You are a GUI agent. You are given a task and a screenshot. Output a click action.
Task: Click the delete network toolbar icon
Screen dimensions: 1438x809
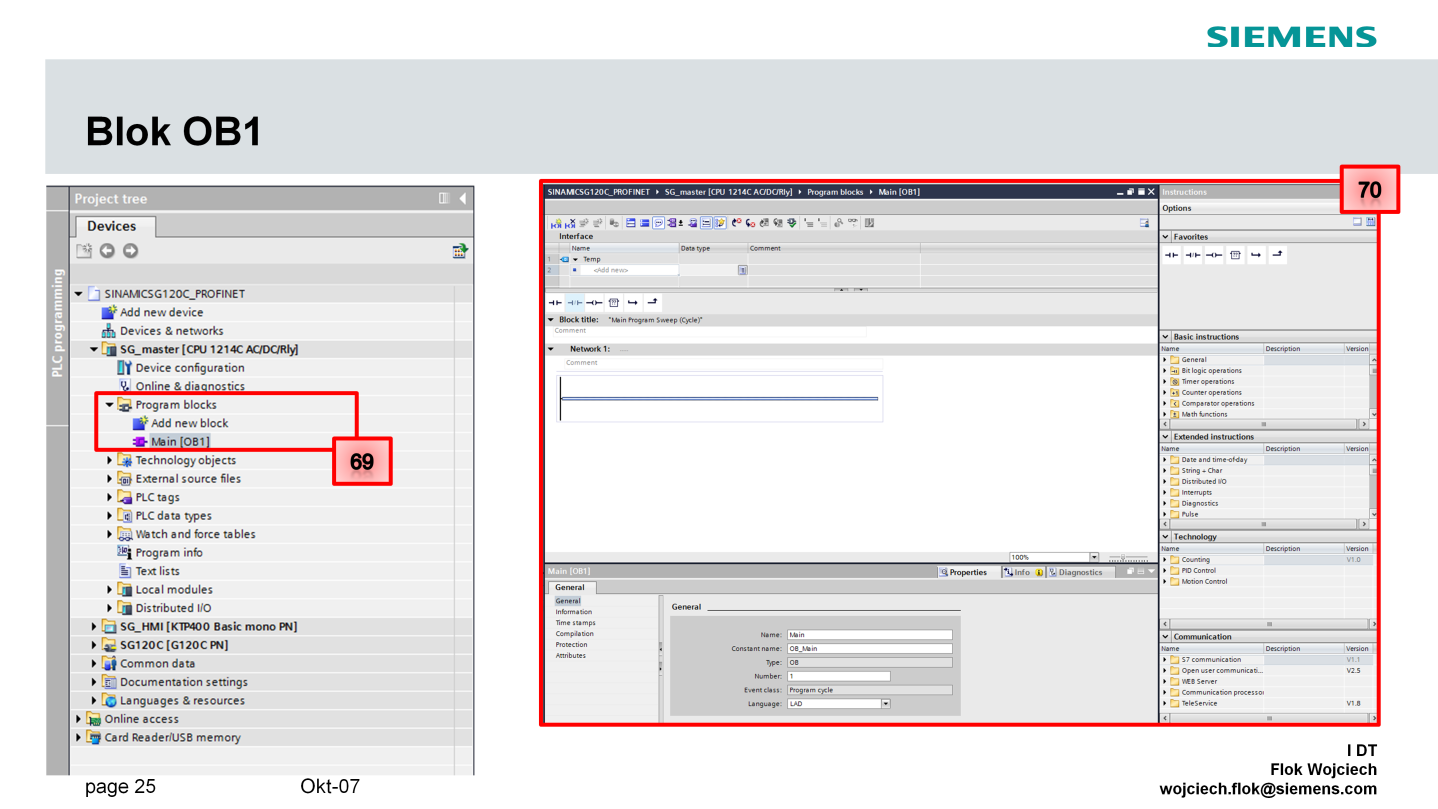570,223
